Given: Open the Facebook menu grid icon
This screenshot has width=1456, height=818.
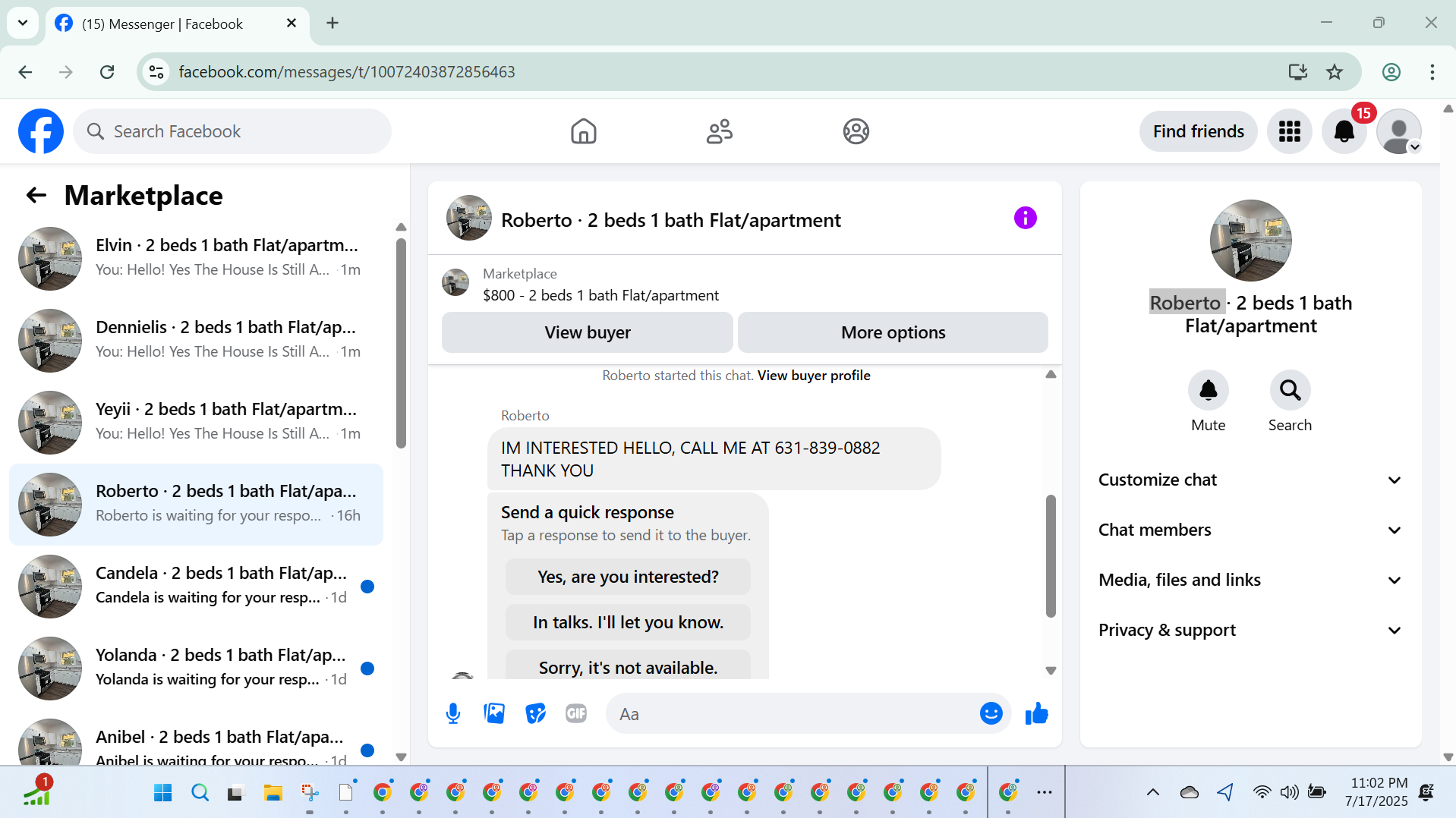Looking at the screenshot, I should click(x=1289, y=131).
